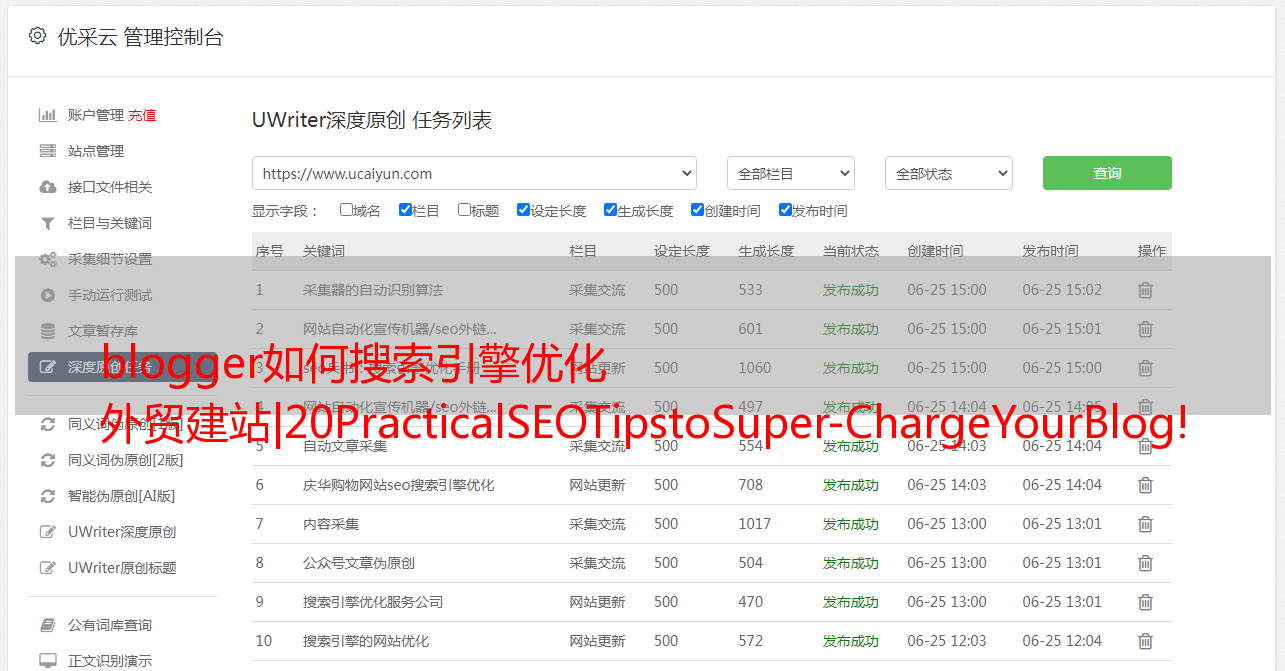
Task: Click the filter icon for 栏目与关键词
Action: [47, 223]
